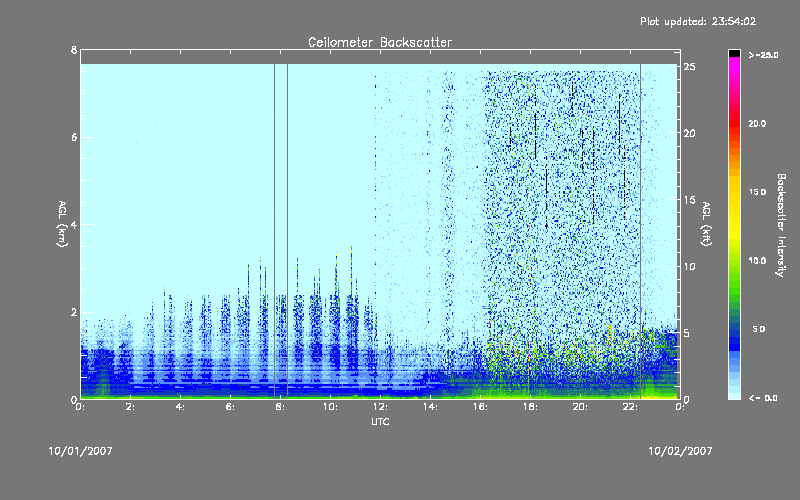The image size is (800, 500).
Task: Click the 'AGL (km)' left axis label
Action: click(x=62, y=224)
